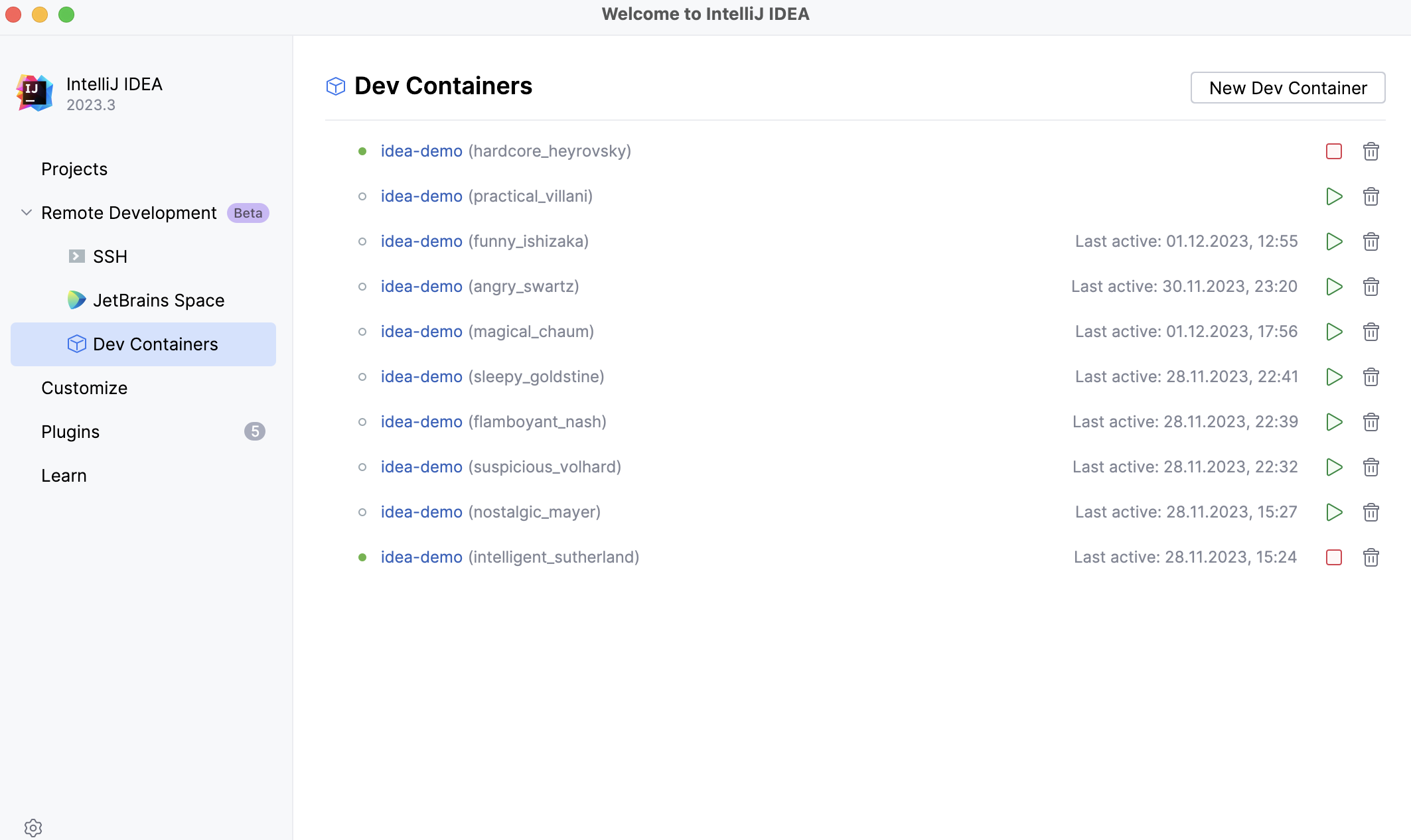Delete the nostalgic_mayer container
The height and width of the screenshot is (840, 1411).
point(1371,512)
